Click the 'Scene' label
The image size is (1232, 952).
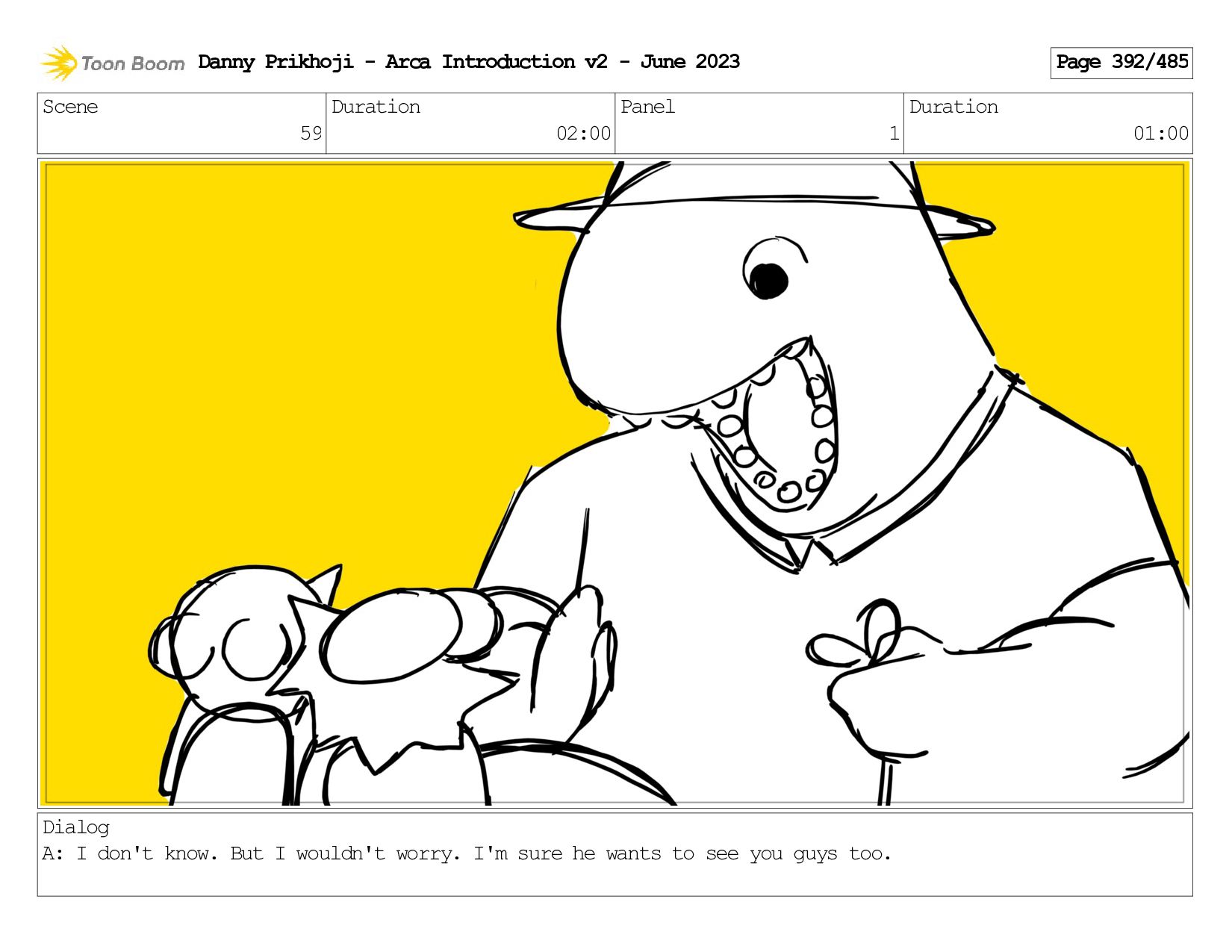[x=70, y=107]
